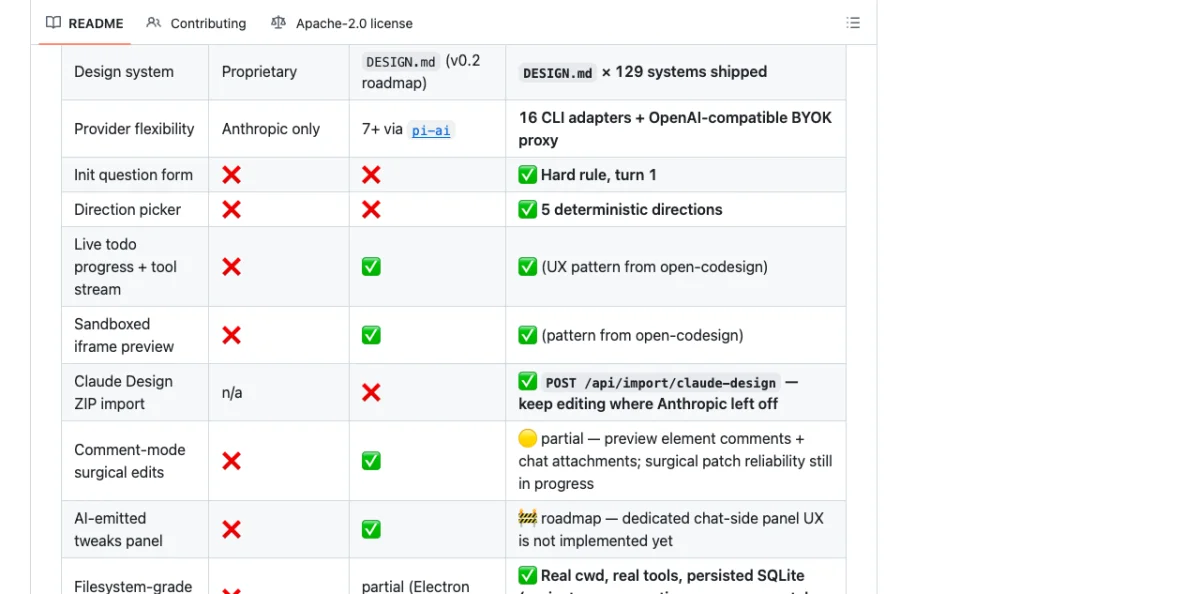Click the construction barrier icon beside roadmap
Screen dimensions: 1200x594
[x=528, y=519]
